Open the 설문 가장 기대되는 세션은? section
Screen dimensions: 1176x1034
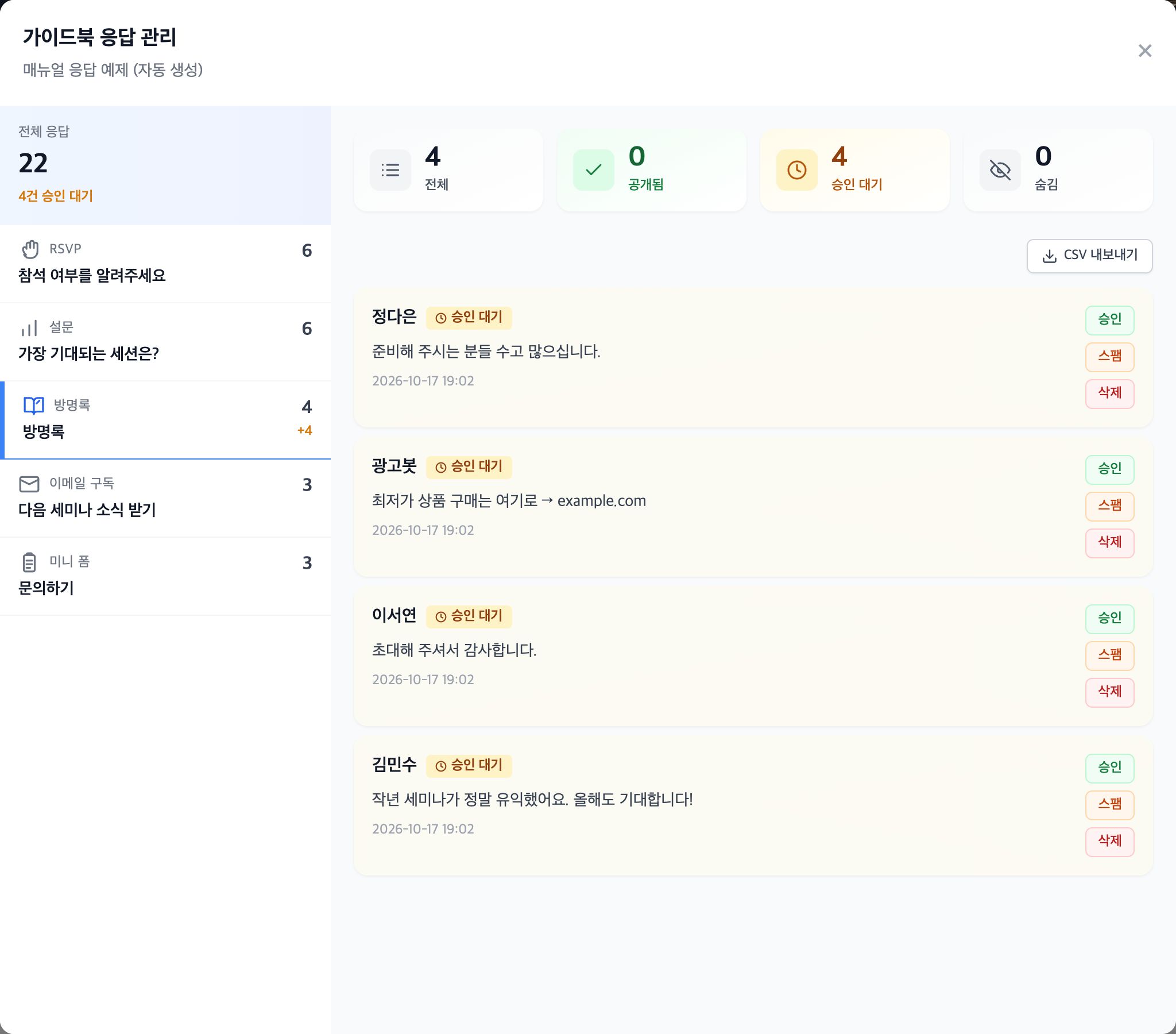[165, 342]
